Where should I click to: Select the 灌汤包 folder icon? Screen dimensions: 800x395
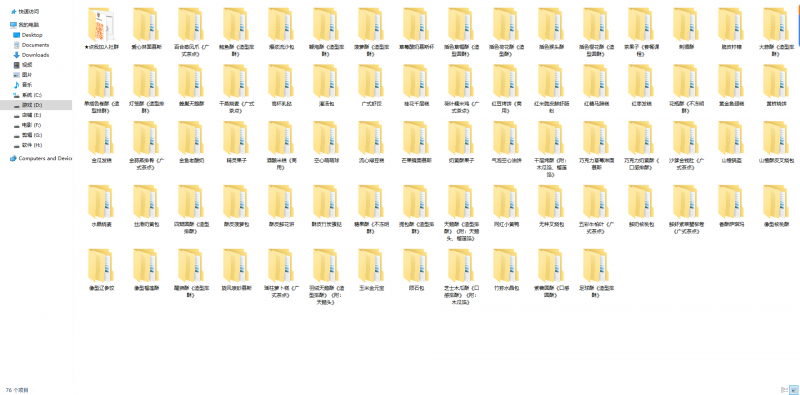[x=326, y=81]
